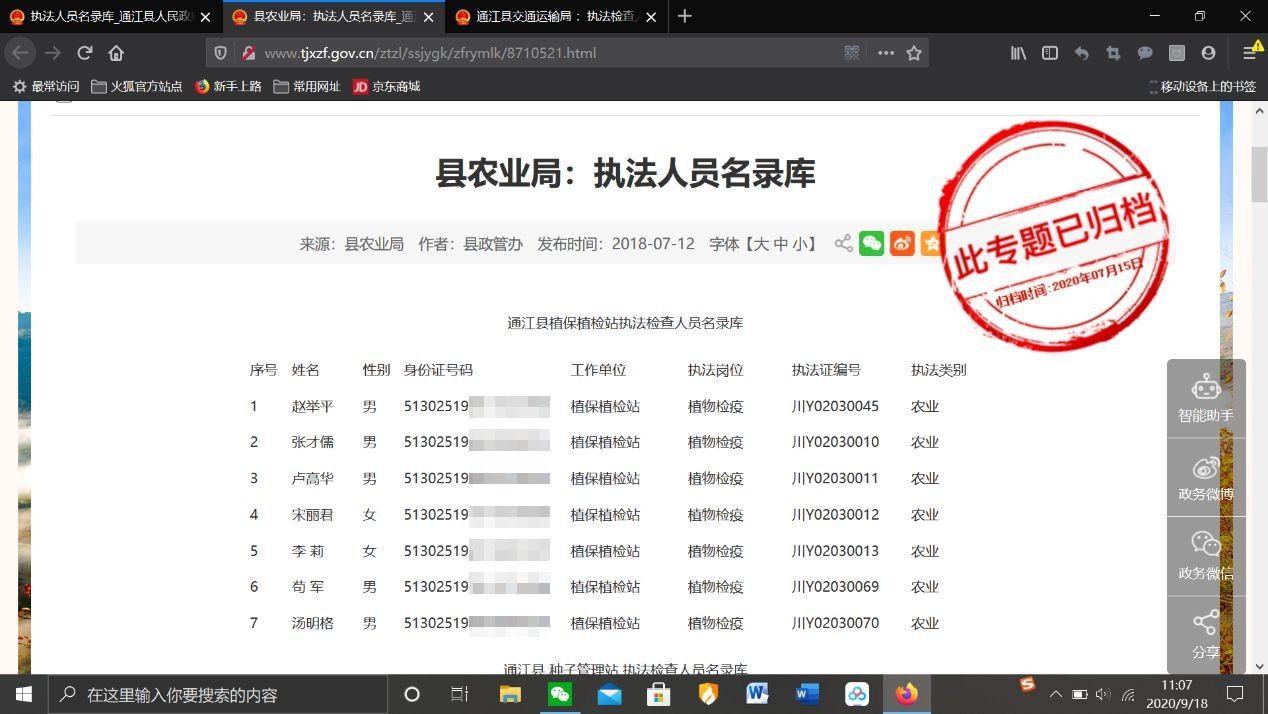
Task: Select the name 汤明格
Action: pos(312,623)
